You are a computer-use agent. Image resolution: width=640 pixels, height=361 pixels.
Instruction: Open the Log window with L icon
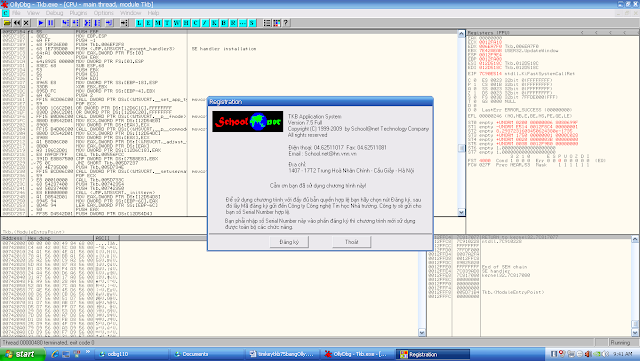140,23
